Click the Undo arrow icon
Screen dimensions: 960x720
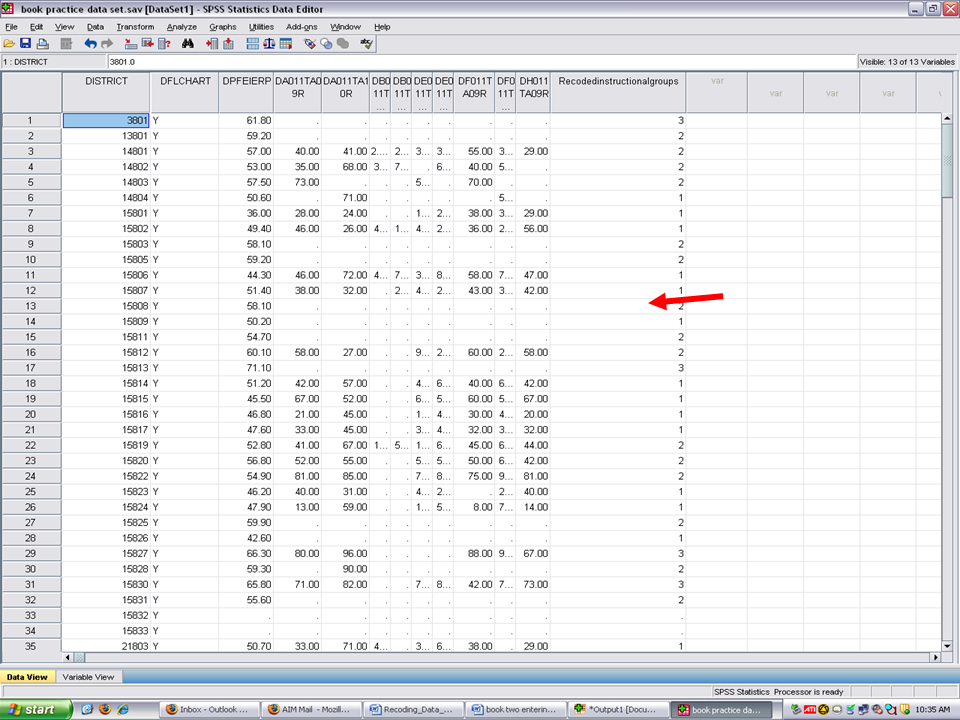(x=90, y=44)
